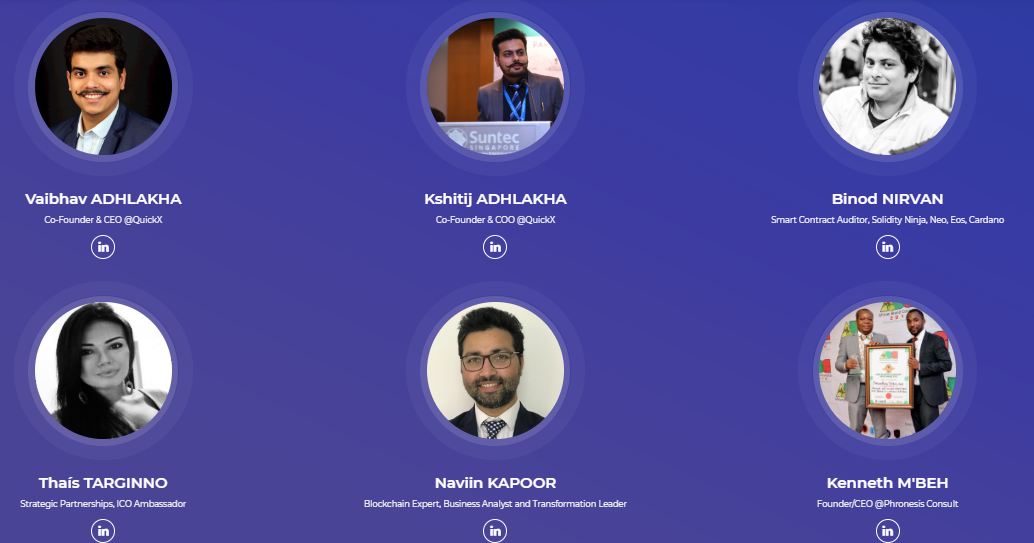Open Binod Nirvan's LinkedIn icon
This screenshot has width=1034, height=543.
pos(888,247)
